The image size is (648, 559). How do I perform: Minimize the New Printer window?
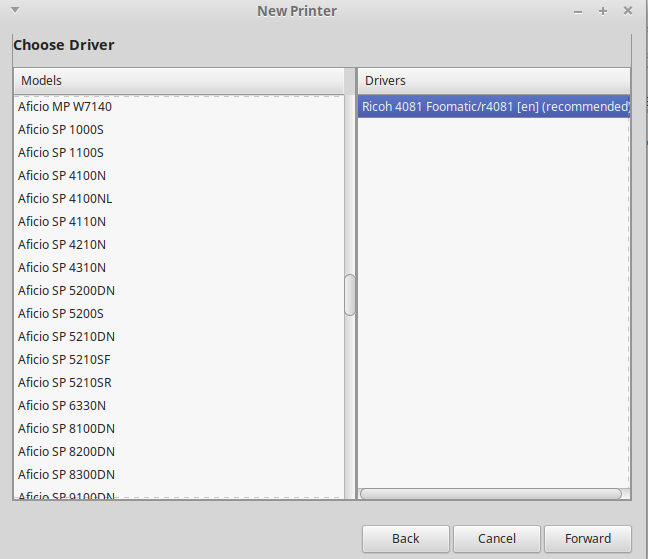click(578, 12)
